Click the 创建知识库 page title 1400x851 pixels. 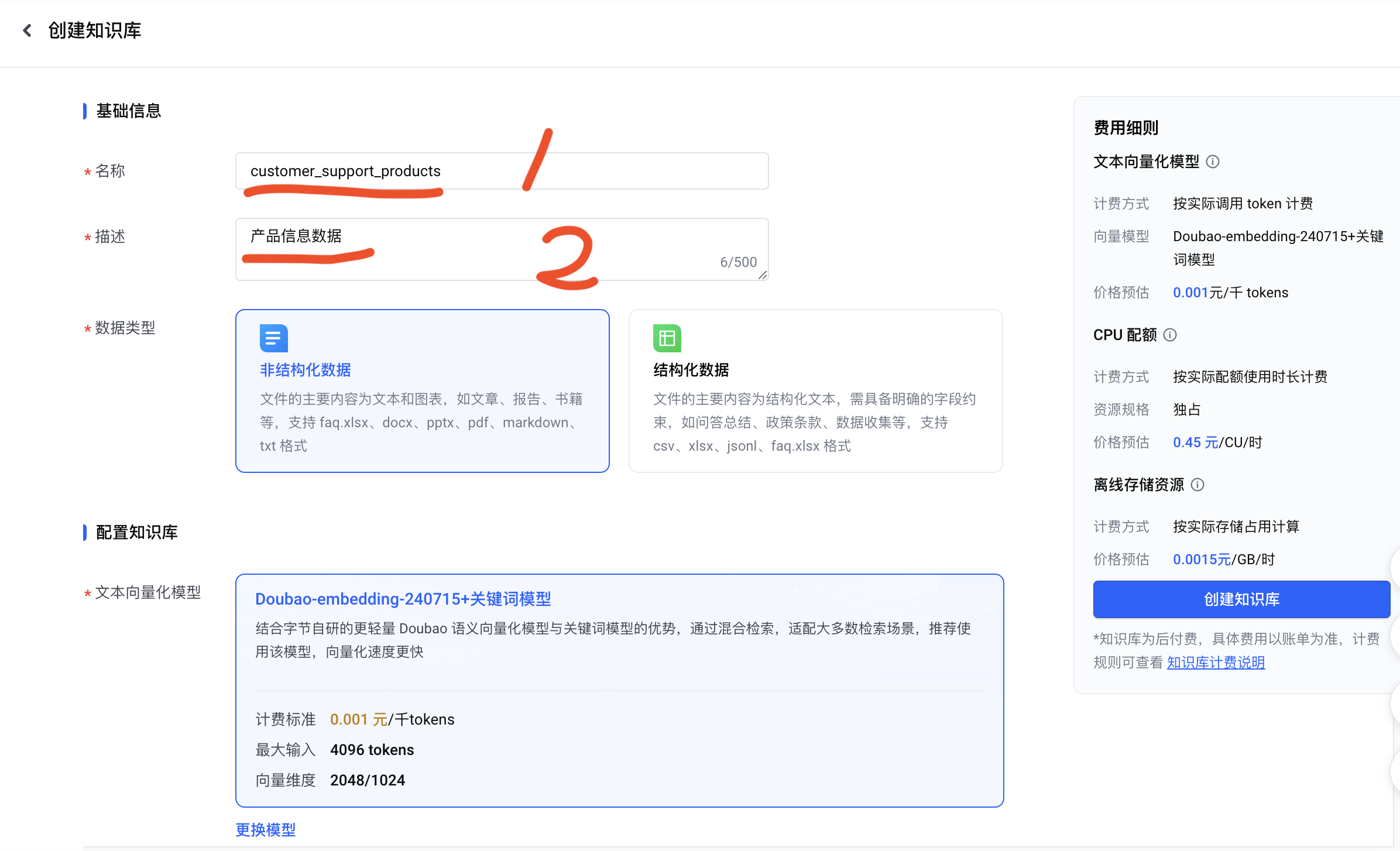(x=95, y=30)
